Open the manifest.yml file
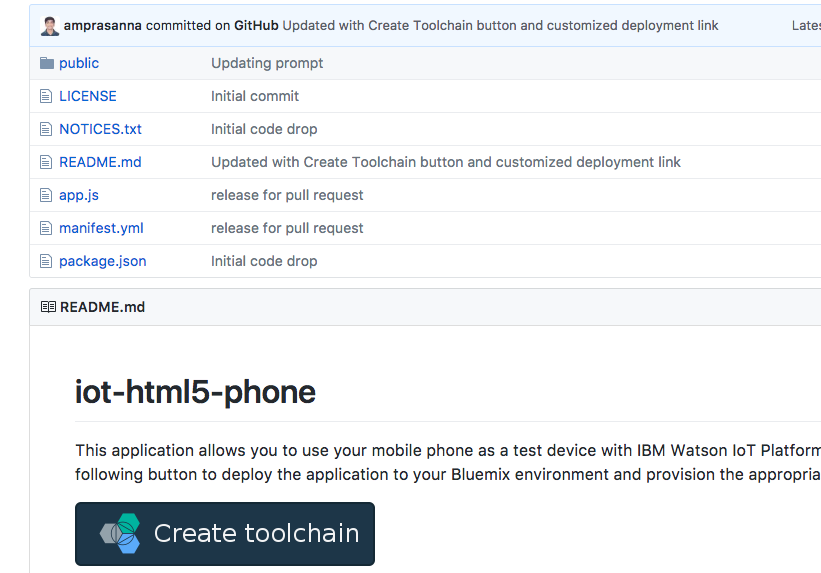This screenshot has height=573, width=821. [x=101, y=228]
